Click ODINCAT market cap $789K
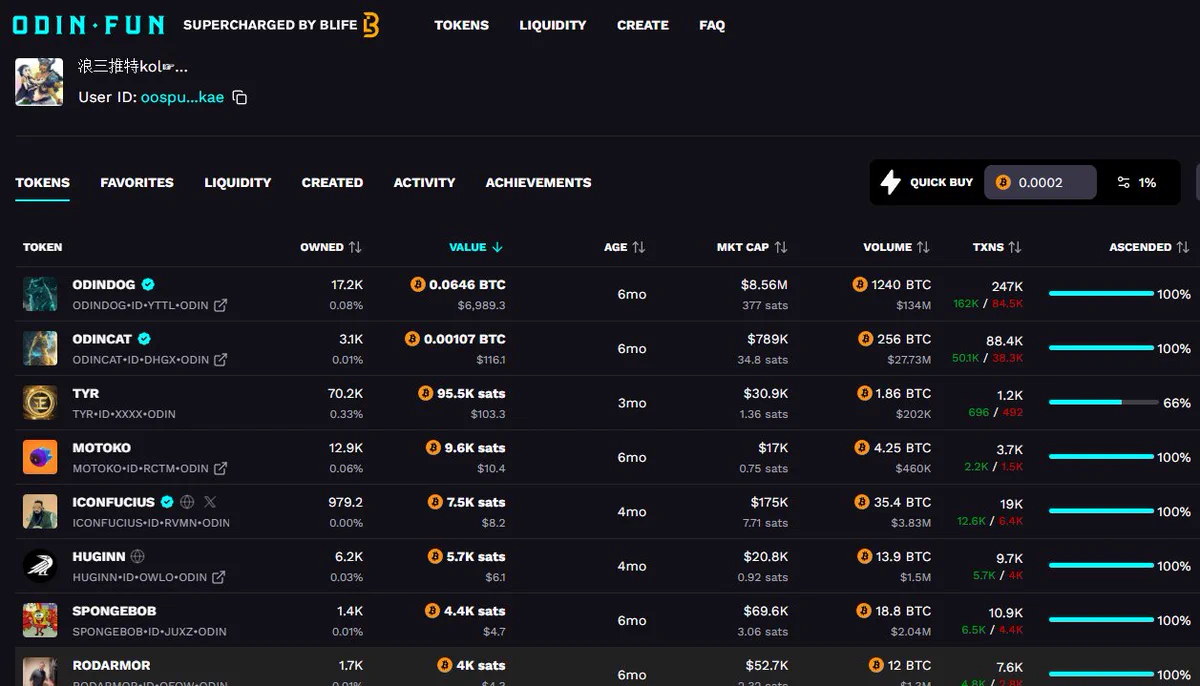This screenshot has height=686, width=1200. point(768,339)
